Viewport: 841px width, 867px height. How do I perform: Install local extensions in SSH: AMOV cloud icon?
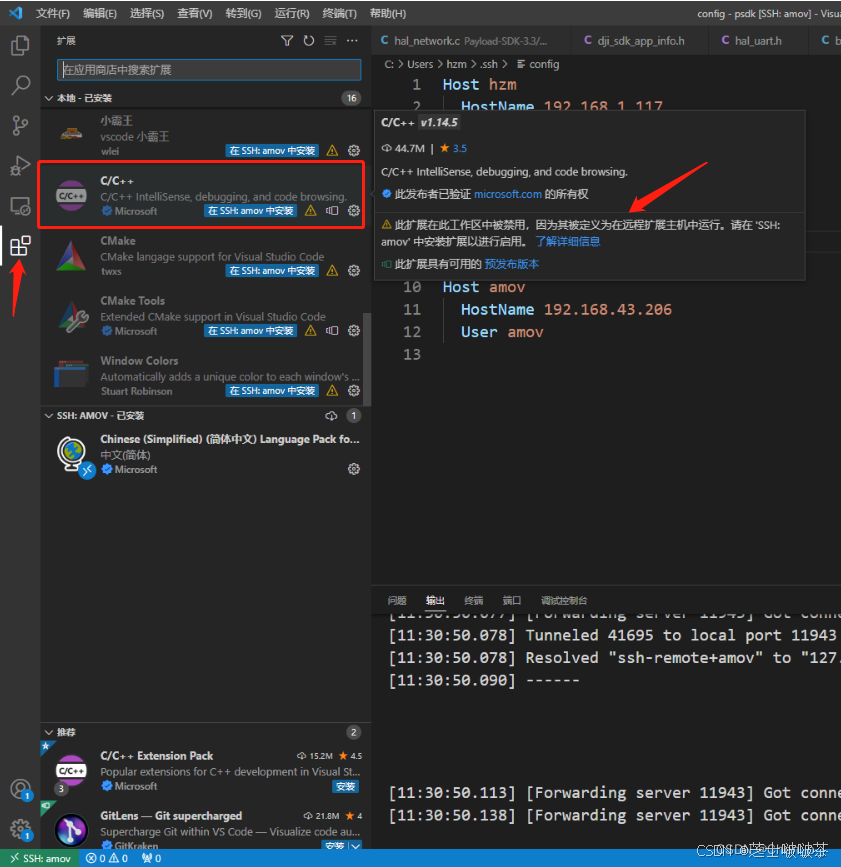(331, 416)
